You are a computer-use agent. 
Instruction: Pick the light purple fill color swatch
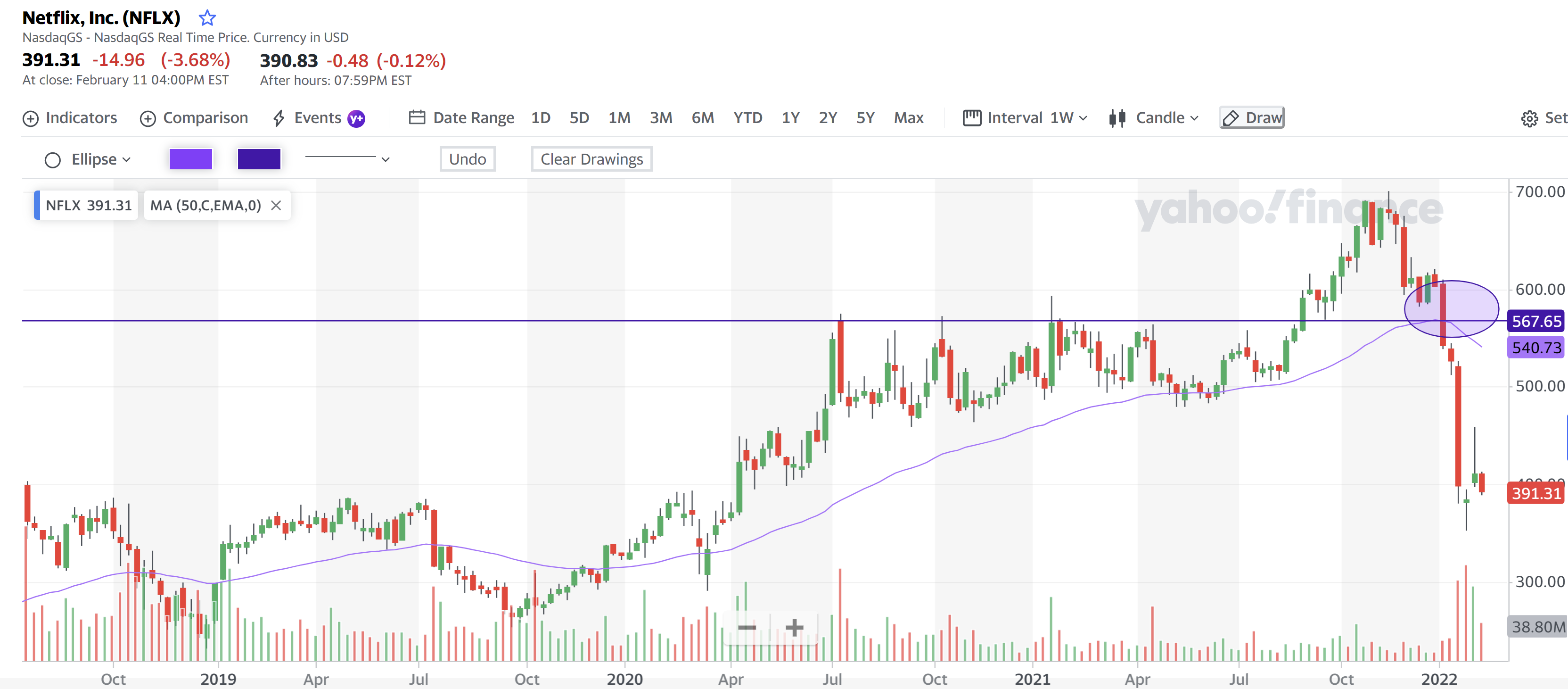coord(190,159)
